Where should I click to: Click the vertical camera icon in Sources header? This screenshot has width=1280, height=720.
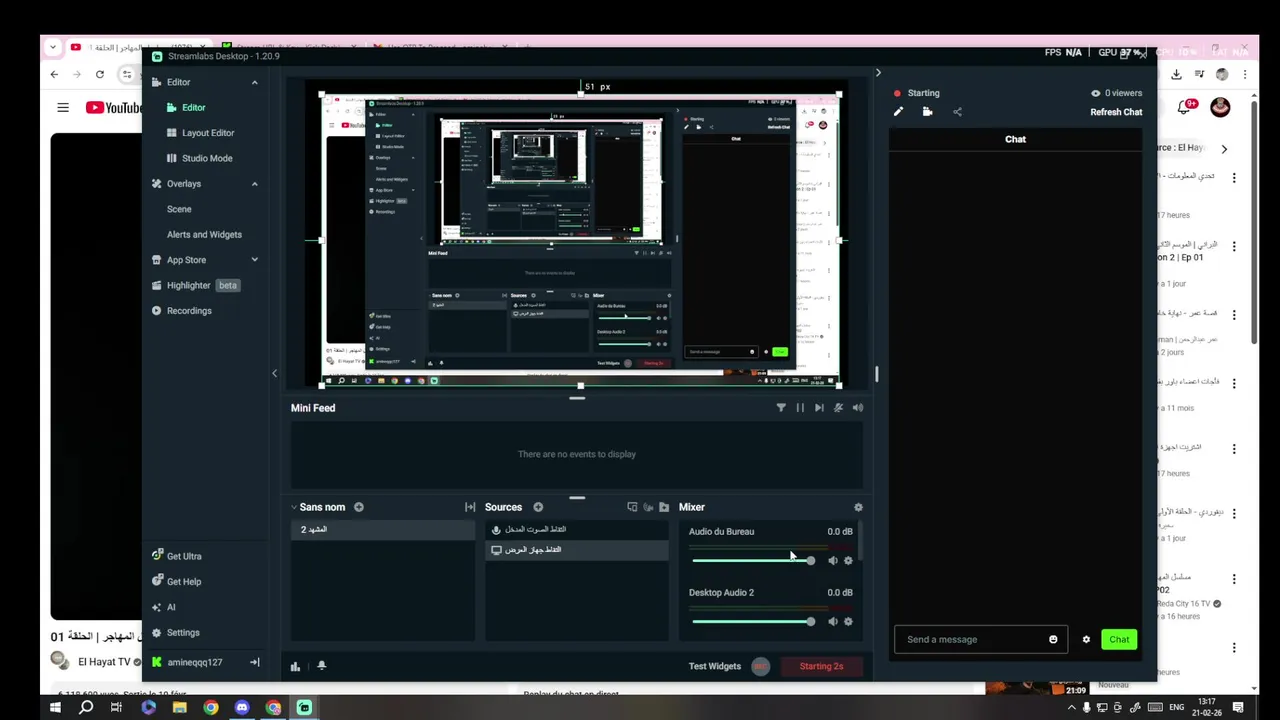(648, 507)
